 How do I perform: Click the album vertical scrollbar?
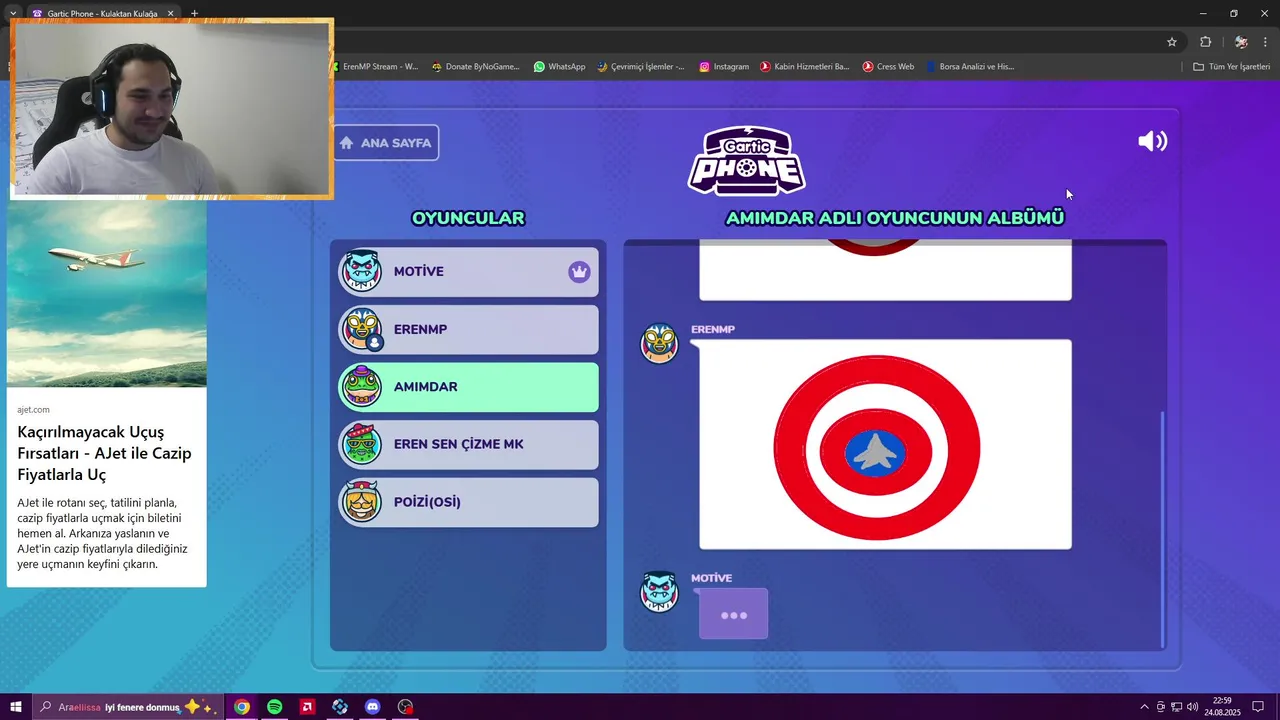click(x=1161, y=528)
